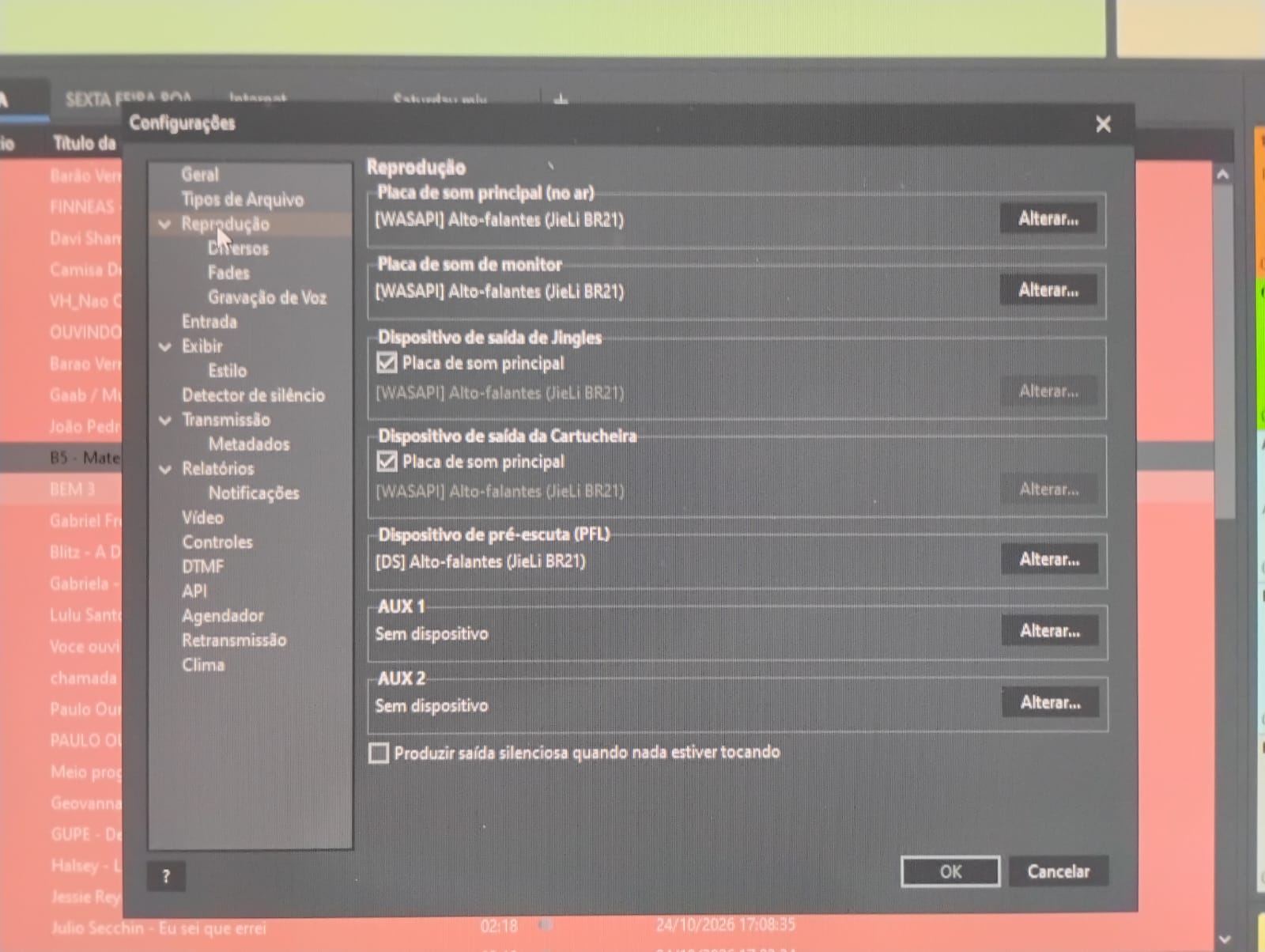Click the Cancelar button
The height and width of the screenshot is (952, 1265).
(x=1059, y=871)
